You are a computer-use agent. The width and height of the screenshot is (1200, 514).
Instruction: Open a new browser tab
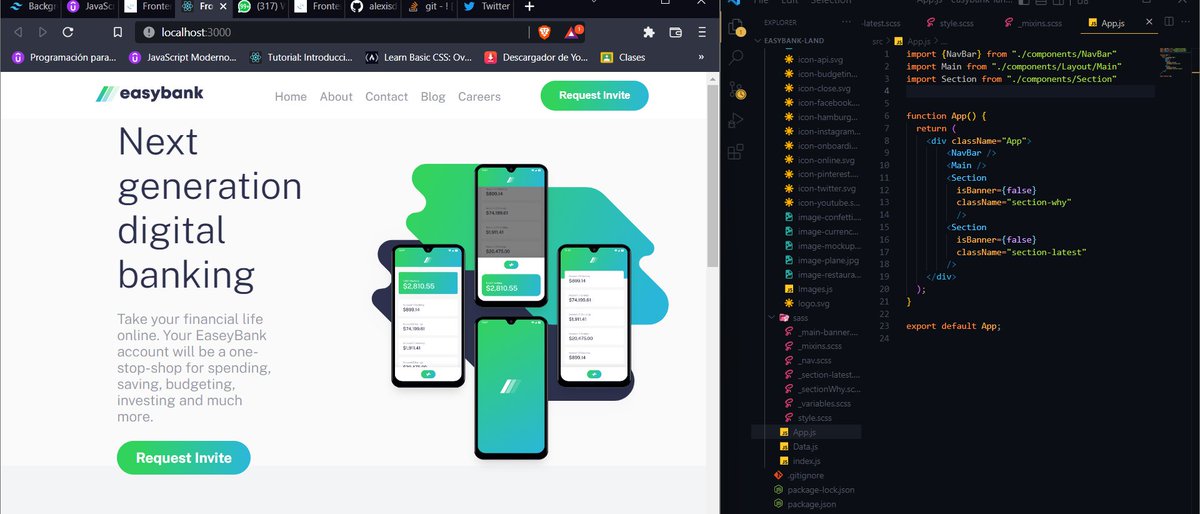[x=530, y=7]
